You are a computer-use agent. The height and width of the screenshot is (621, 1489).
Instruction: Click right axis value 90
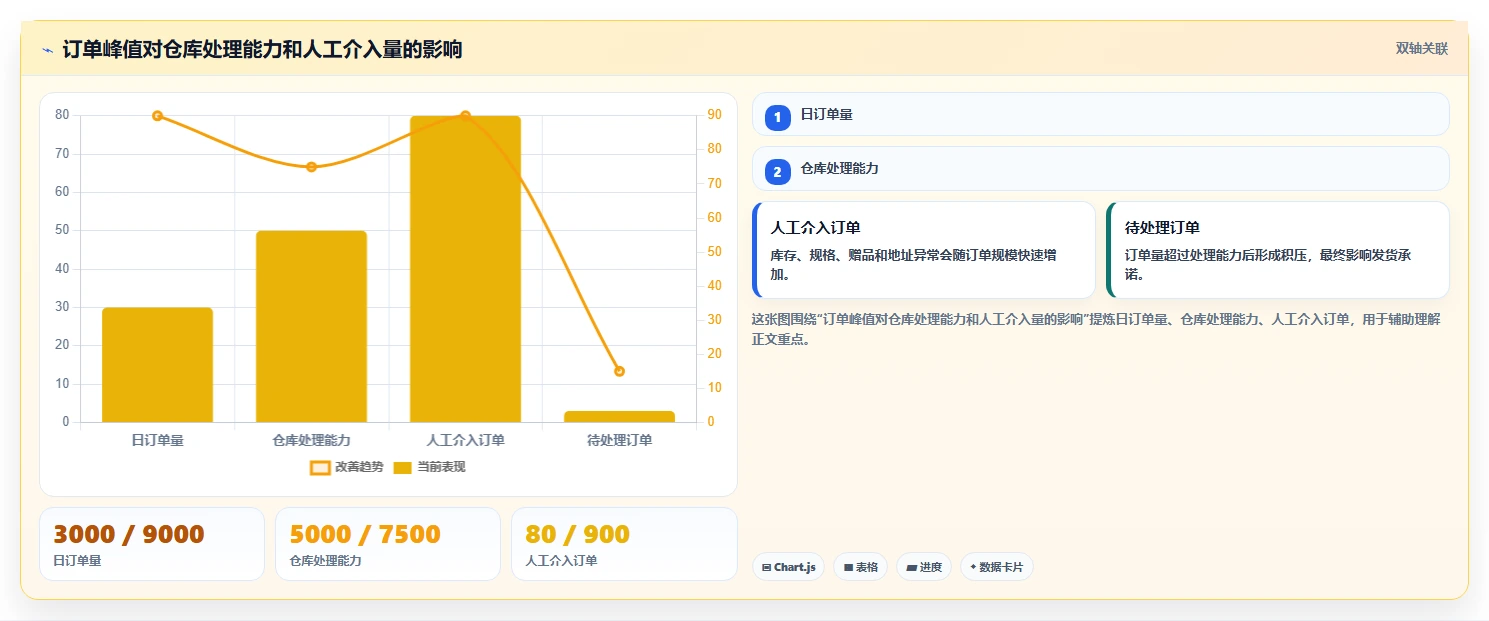pos(714,115)
